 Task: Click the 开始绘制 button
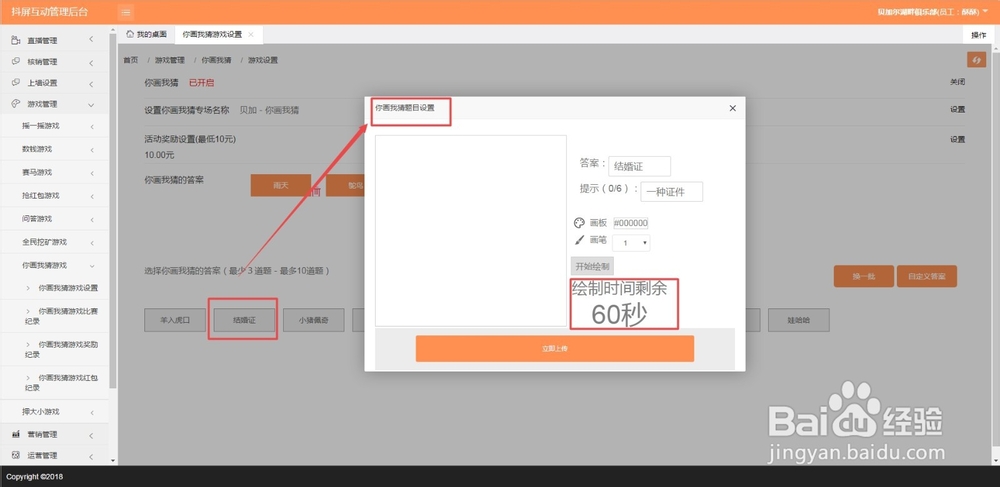tap(592, 266)
